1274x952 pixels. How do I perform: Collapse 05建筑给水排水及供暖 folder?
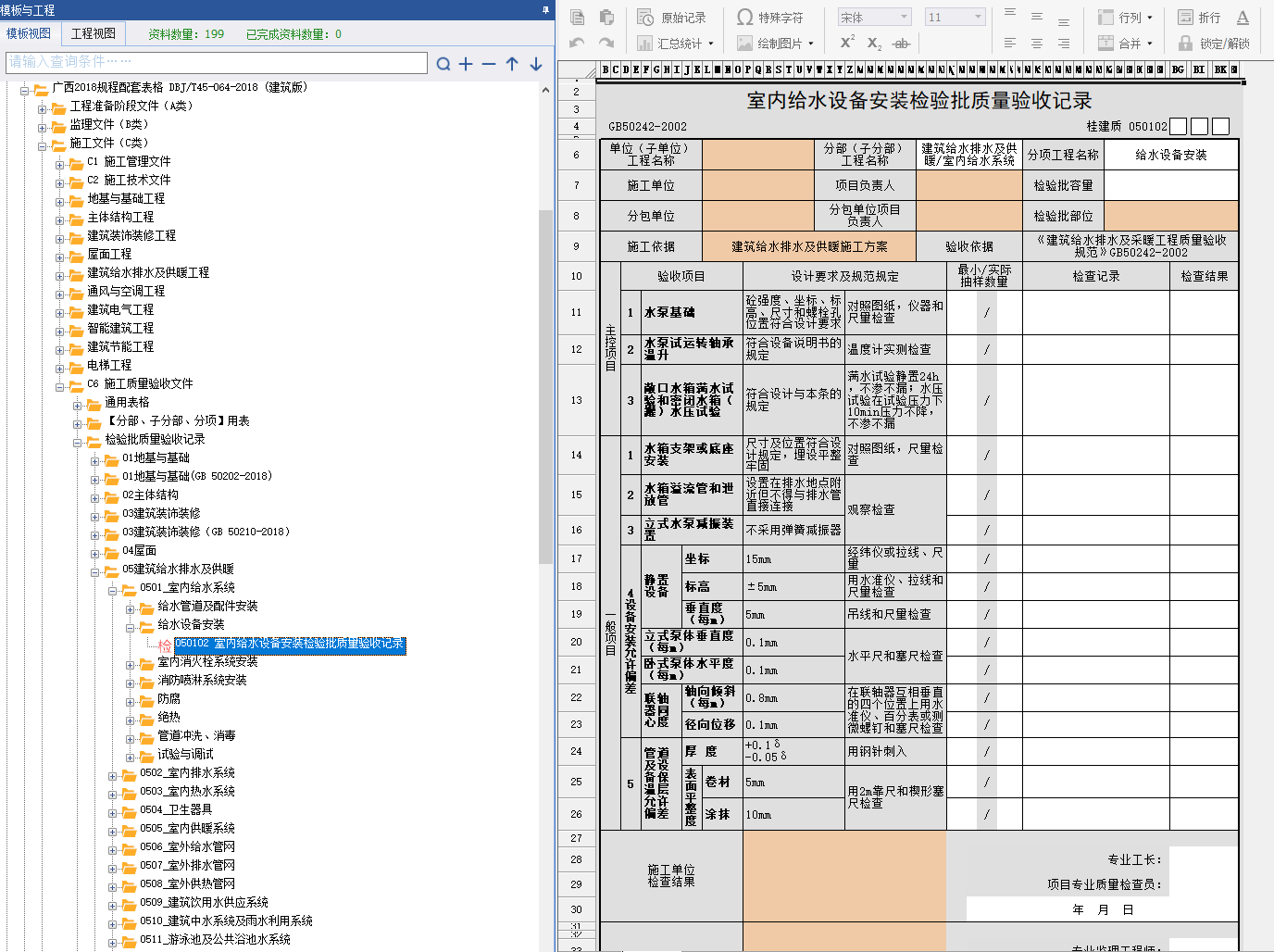tap(94, 571)
